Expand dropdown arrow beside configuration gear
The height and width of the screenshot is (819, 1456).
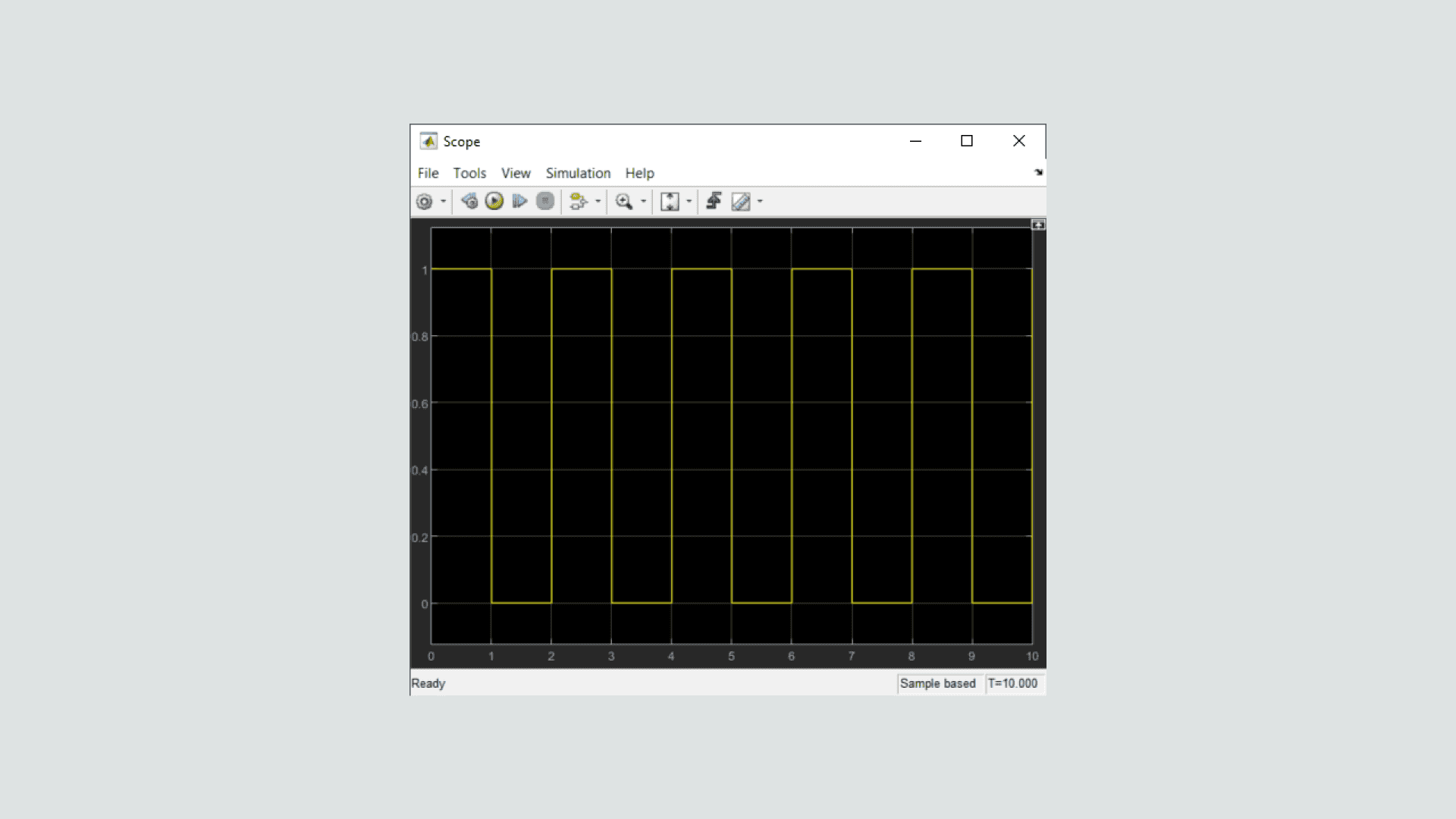point(444,202)
